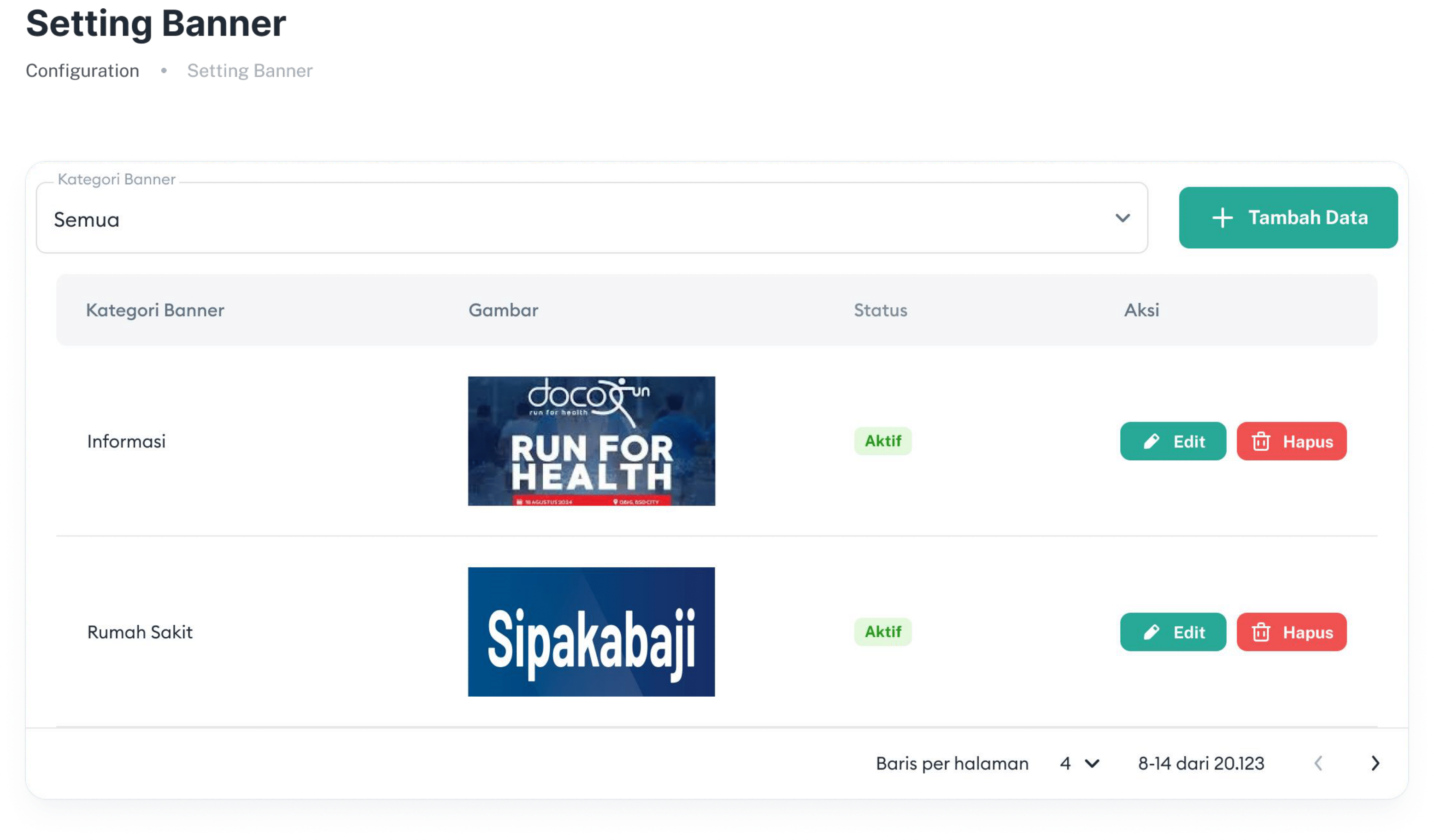Expand the Kategori Banner dropdown chevron
Viewport: 1434px width, 840px height.
click(x=1122, y=218)
